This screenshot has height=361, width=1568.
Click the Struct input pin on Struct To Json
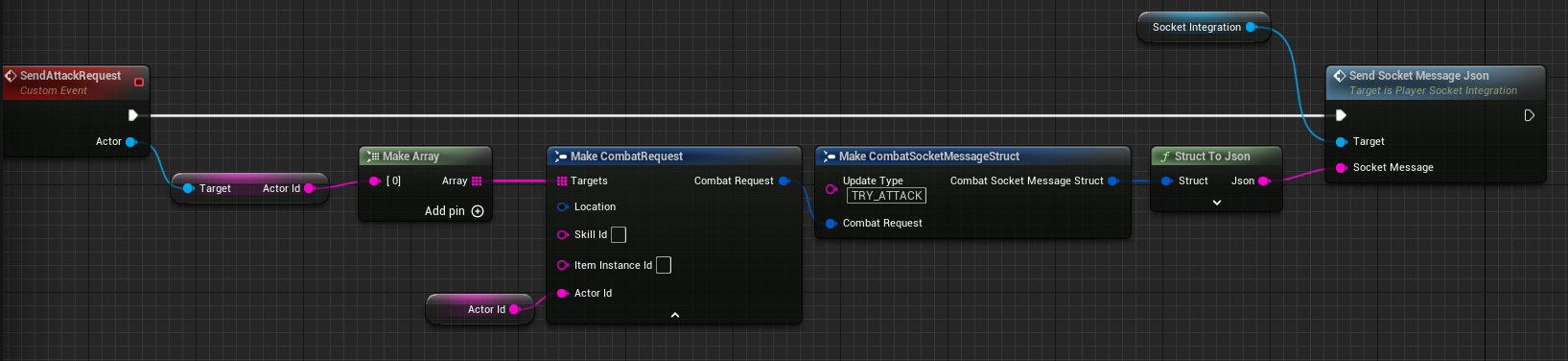click(x=1167, y=180)
